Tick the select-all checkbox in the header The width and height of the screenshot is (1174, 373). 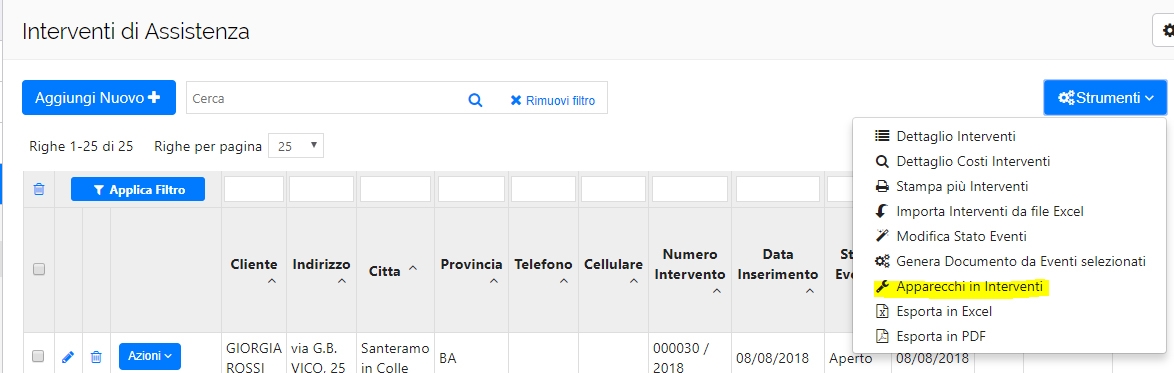tap(39, 270)
